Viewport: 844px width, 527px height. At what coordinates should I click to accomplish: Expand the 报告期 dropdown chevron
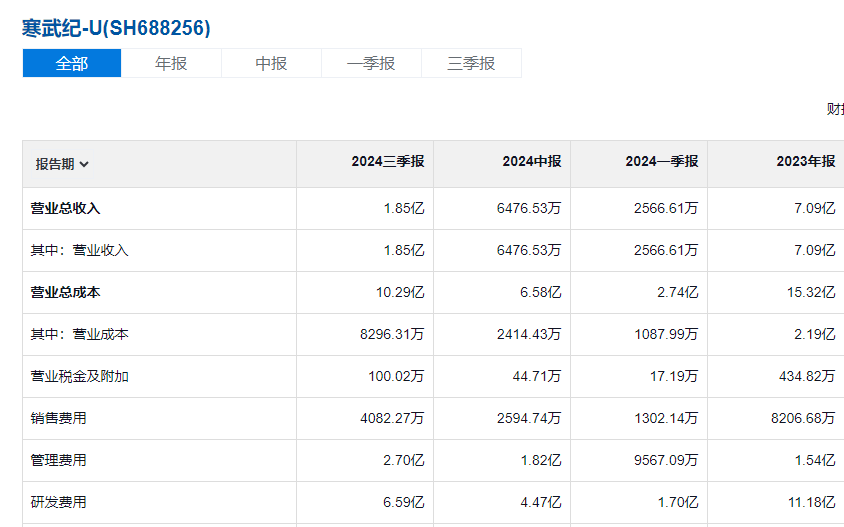pos(84,165)
